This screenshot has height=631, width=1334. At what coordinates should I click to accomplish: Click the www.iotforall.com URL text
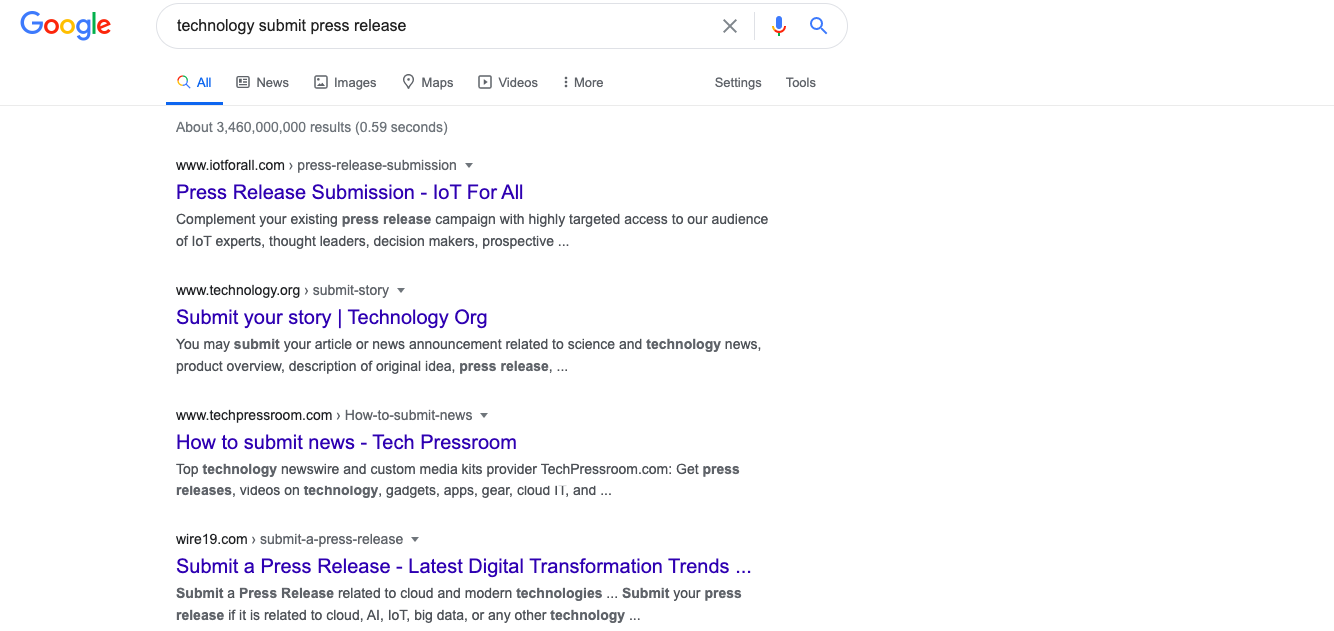(230, 165)
